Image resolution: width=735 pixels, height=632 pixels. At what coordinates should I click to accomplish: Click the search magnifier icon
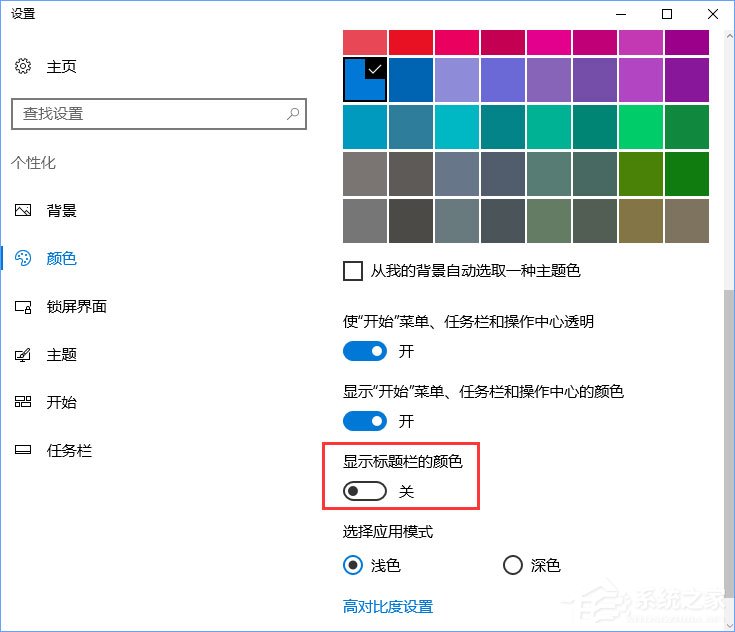(293, 114)
